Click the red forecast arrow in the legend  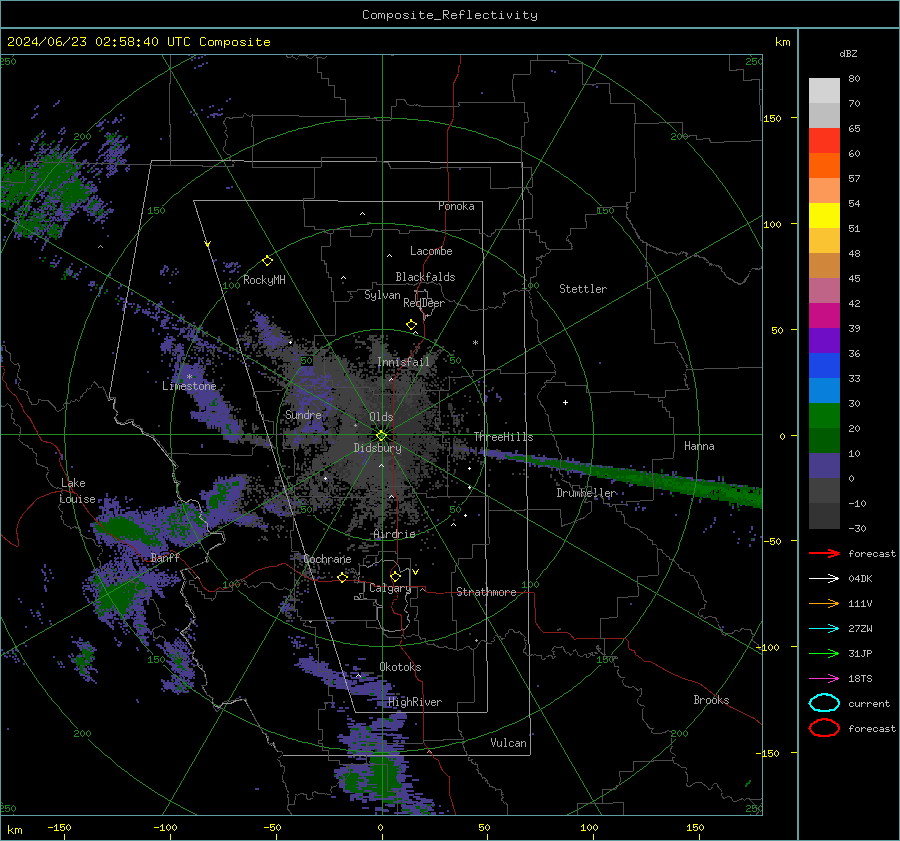pos(824,553)
